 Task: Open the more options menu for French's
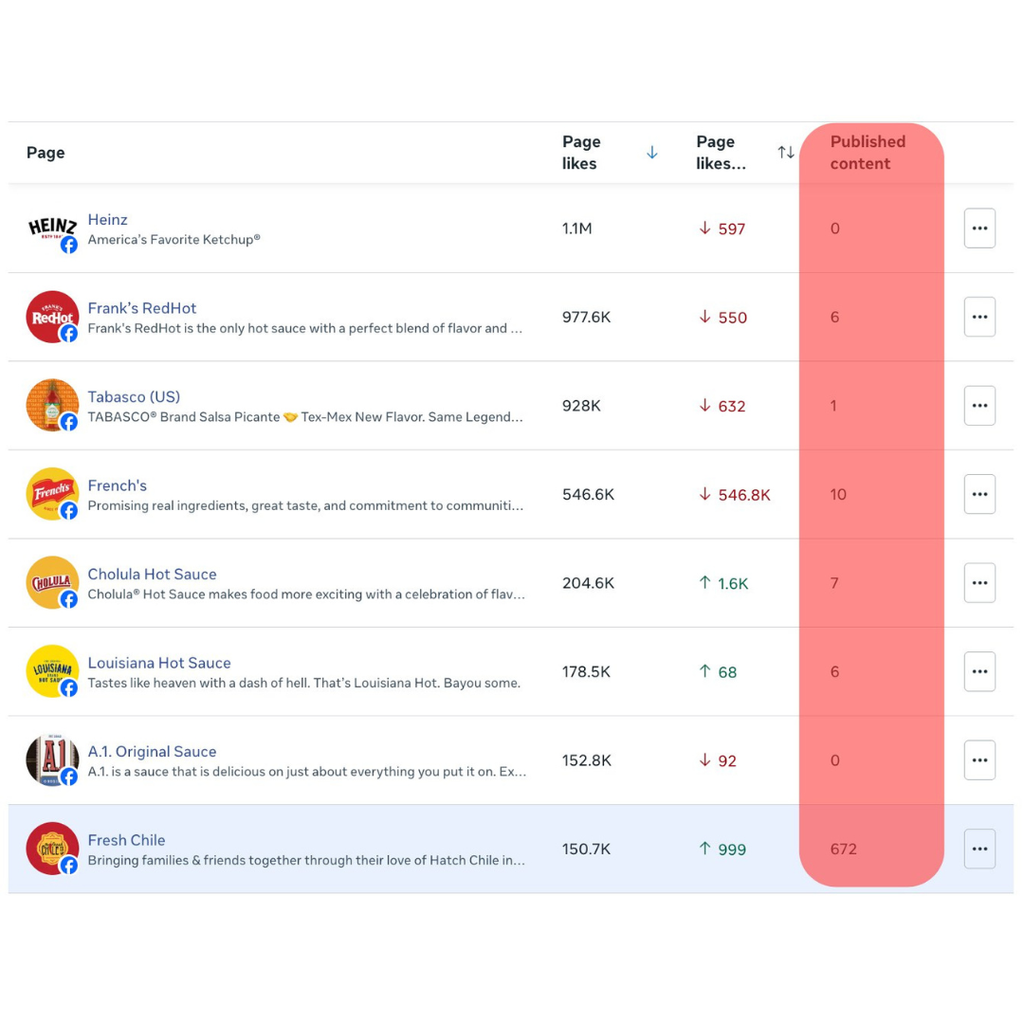[x=979, y=494]
